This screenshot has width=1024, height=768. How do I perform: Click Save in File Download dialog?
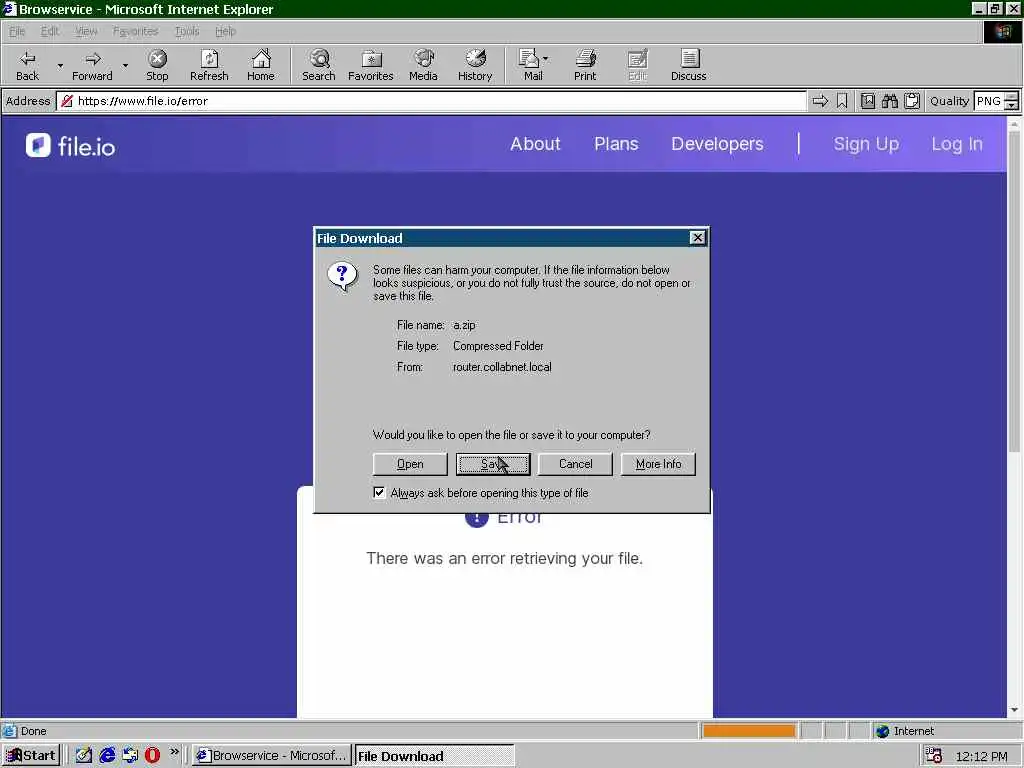(493, 464)
